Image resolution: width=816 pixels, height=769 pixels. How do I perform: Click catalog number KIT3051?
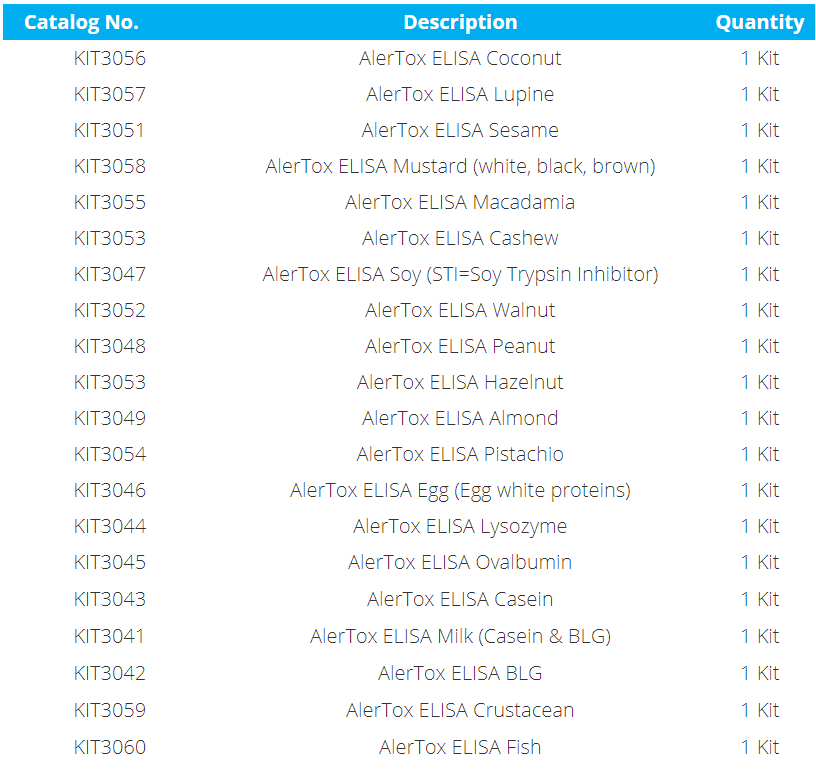point(109,130)
